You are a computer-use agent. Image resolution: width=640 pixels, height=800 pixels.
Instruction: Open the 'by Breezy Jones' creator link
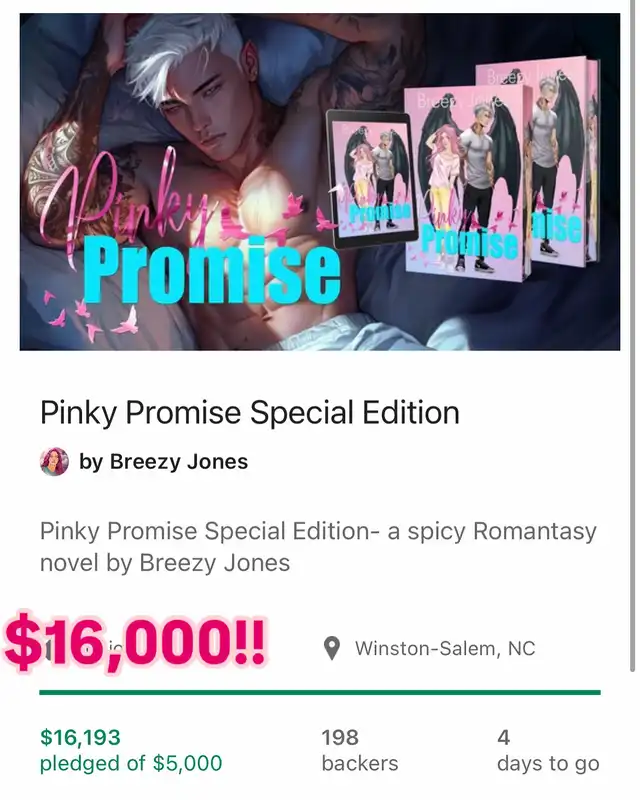163,462
